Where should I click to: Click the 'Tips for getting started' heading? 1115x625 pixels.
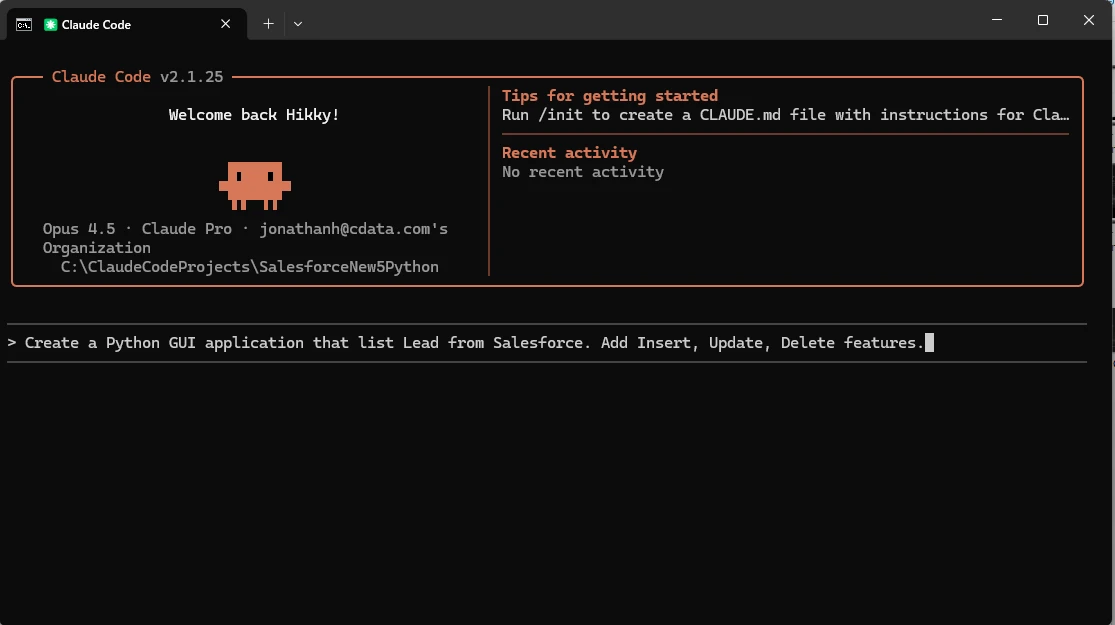tap(609, 96)
